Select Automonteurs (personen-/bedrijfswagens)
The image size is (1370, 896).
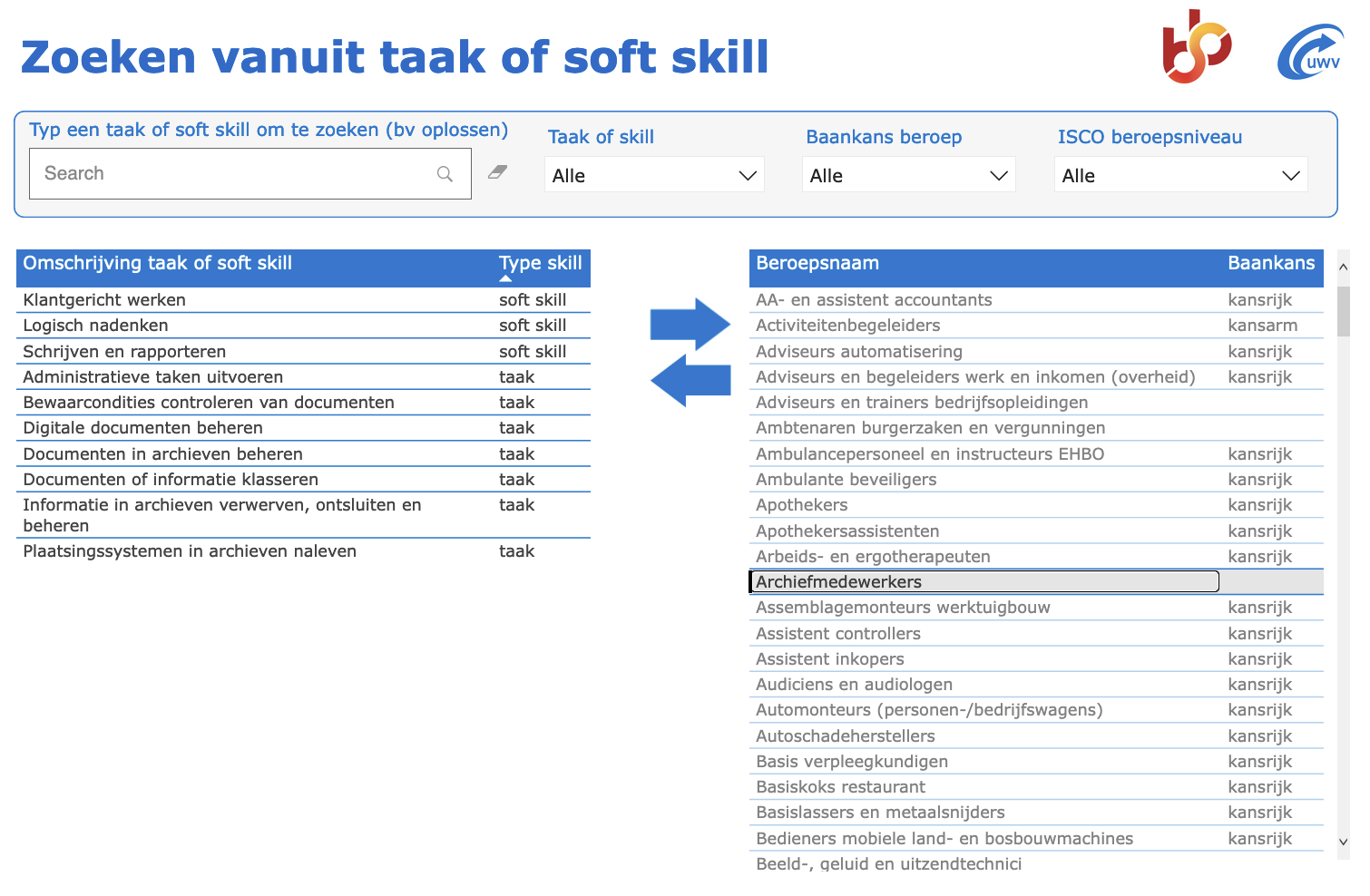pyautogui.click(x=1036, y=710)
